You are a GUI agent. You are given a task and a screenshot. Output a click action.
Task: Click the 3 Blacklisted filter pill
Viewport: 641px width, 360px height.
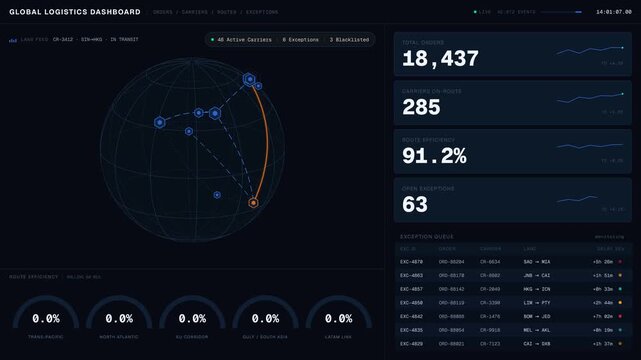click(350, 40)
